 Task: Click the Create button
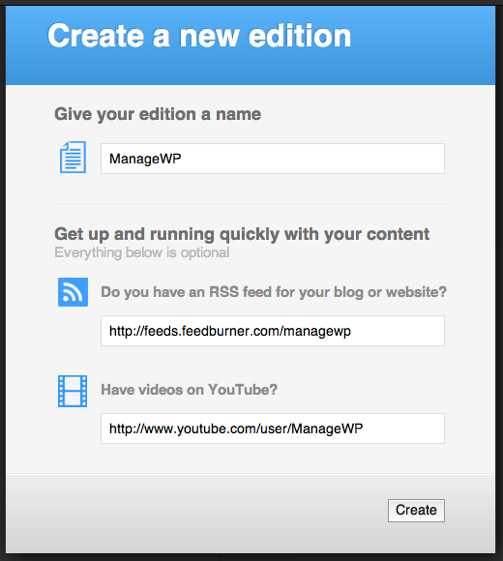[416, 511]
